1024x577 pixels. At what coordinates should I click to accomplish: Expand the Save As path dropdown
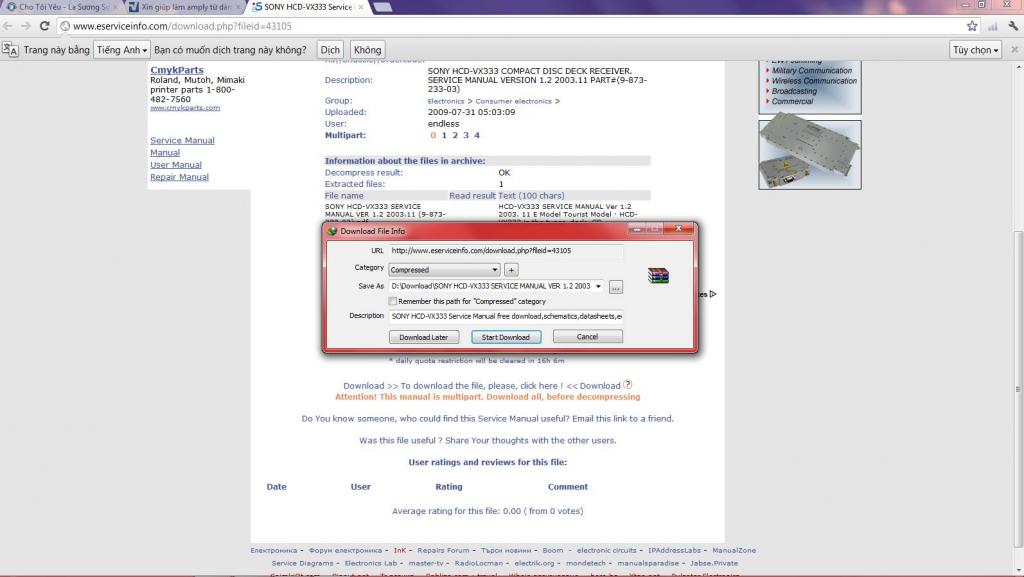598,286
